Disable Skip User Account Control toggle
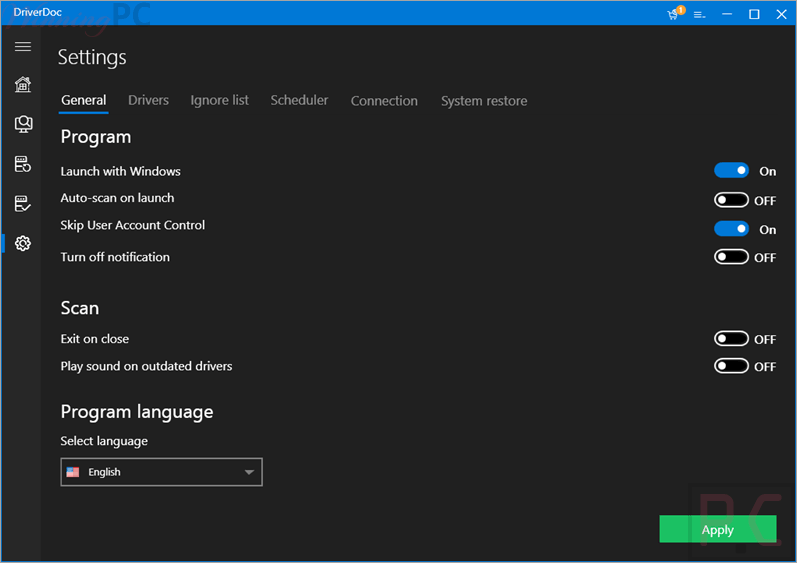The width and height of the screenshot is (797, 563). point(731,229)
